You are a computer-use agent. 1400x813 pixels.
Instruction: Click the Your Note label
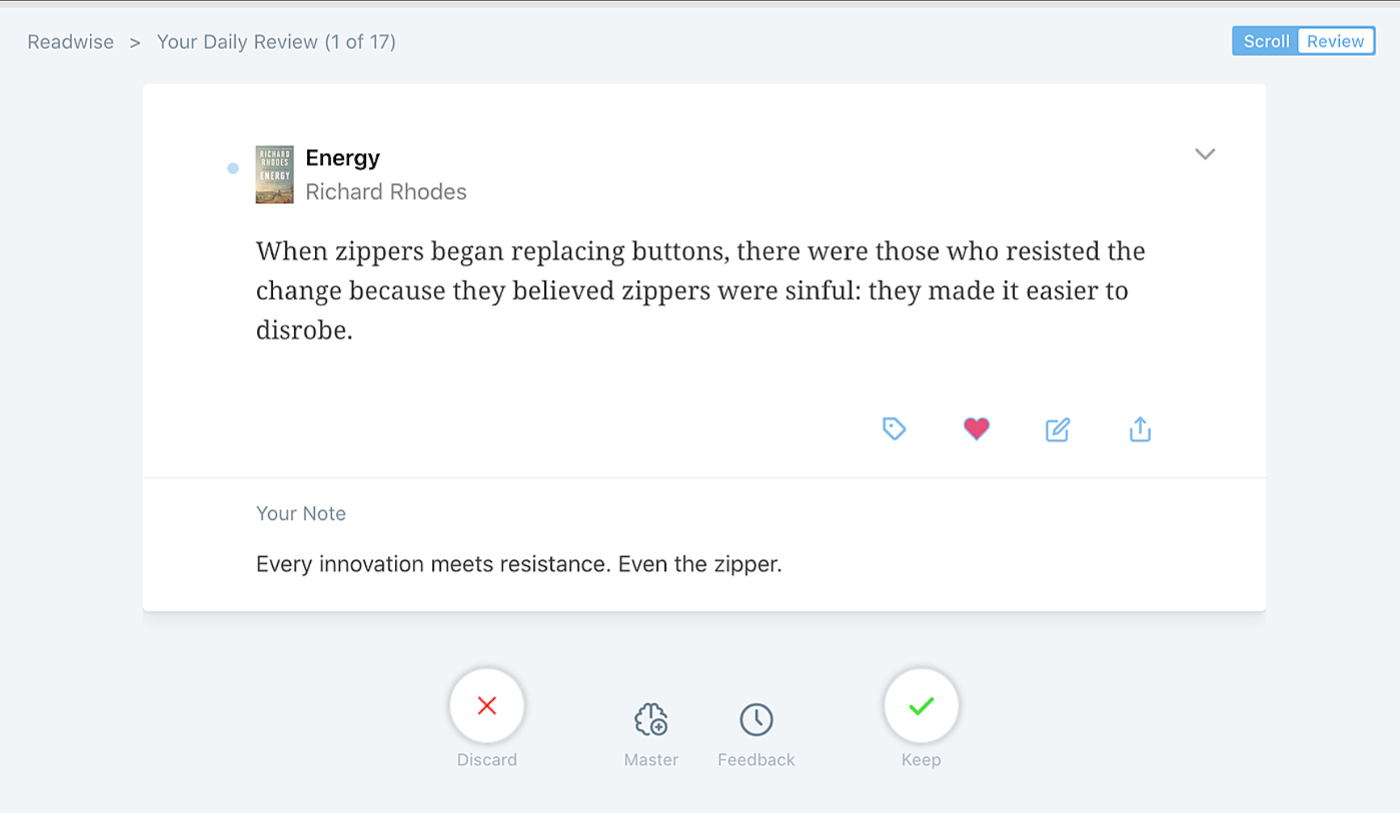coord(301,514)
